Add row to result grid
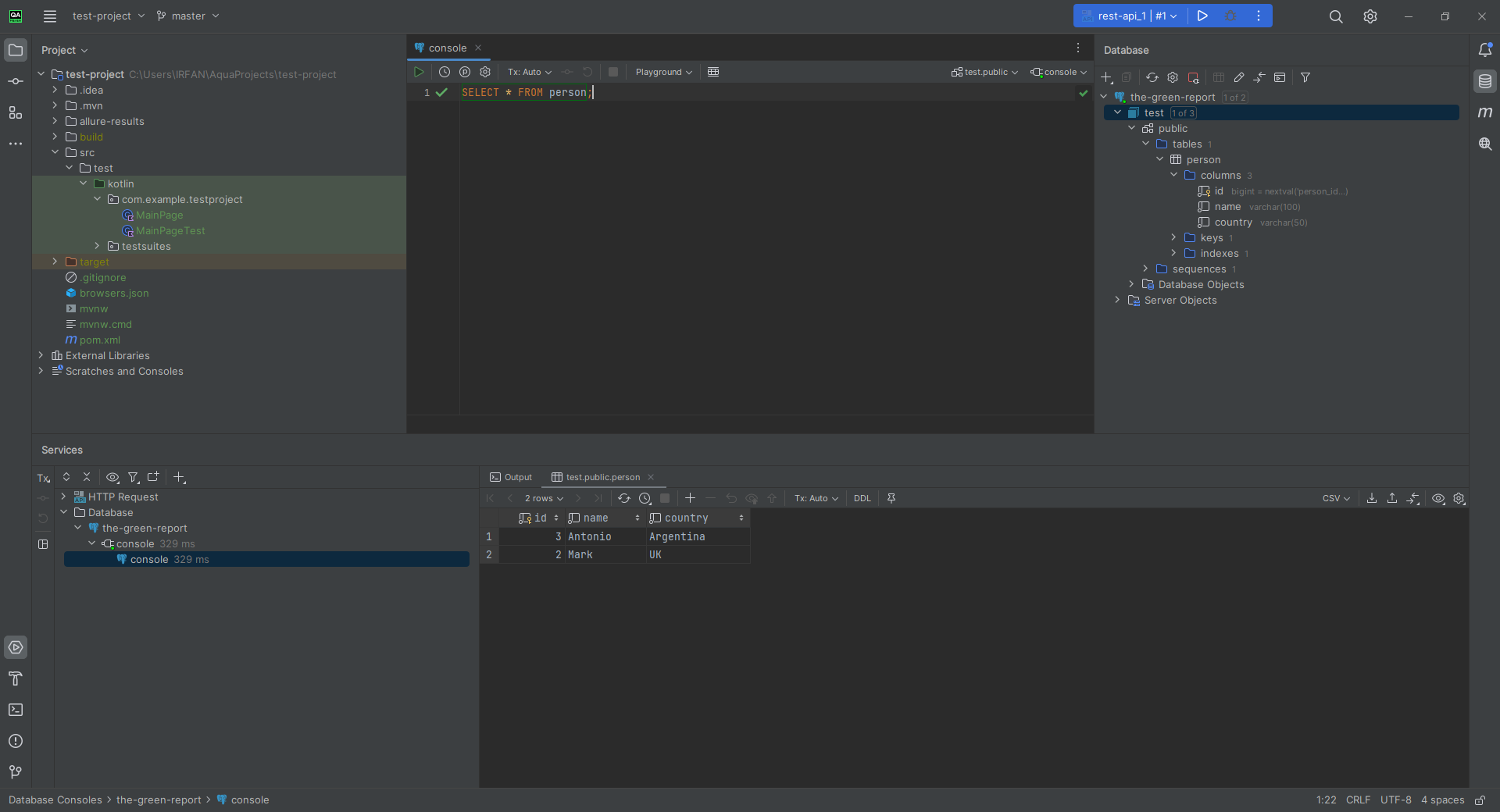Image resolution: width=1500 pixels, height=812 pixels. click(690, 498)
